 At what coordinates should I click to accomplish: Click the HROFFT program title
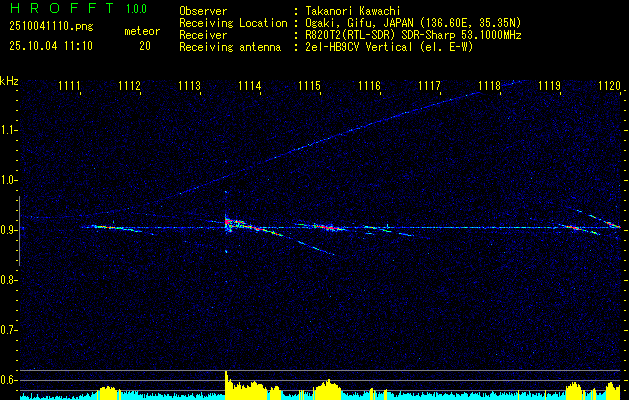pos(62,8)
